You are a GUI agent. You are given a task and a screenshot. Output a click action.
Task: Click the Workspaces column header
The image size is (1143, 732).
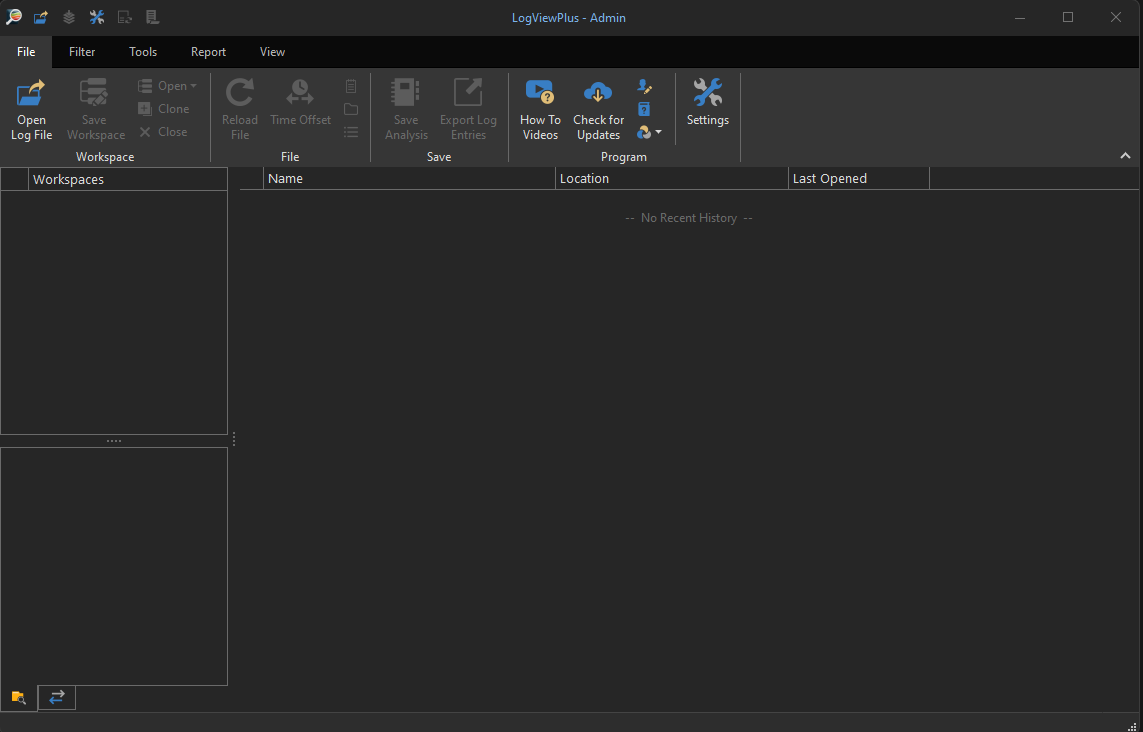(128, 179)
